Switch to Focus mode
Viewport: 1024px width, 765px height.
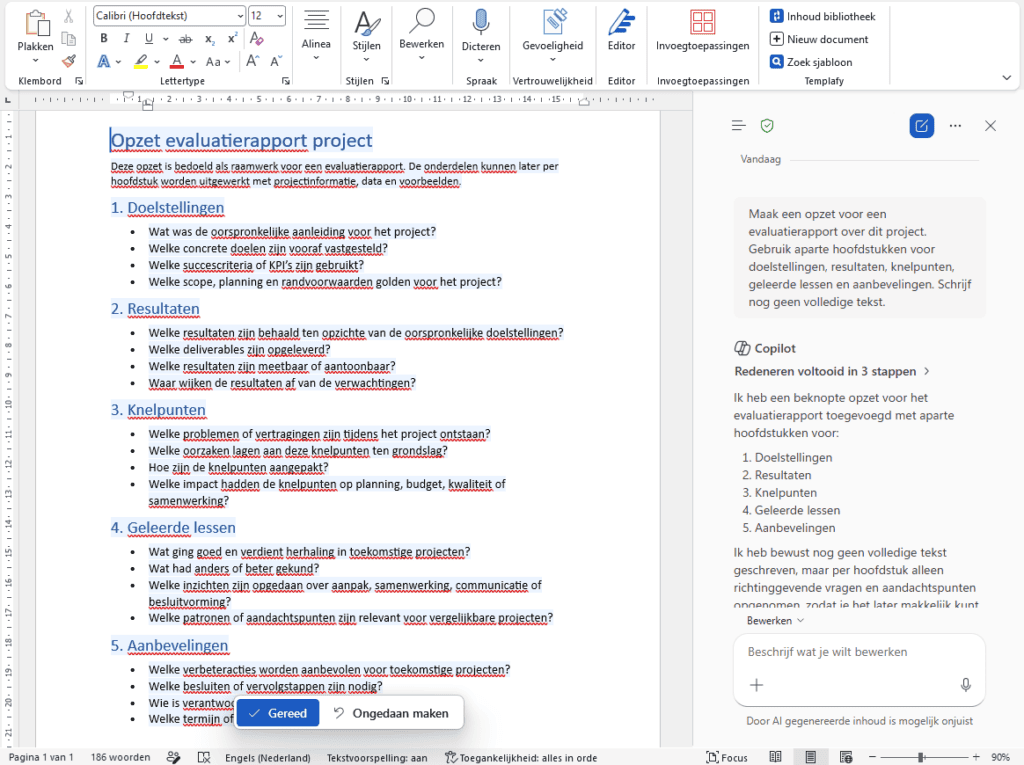click(727, 757)
